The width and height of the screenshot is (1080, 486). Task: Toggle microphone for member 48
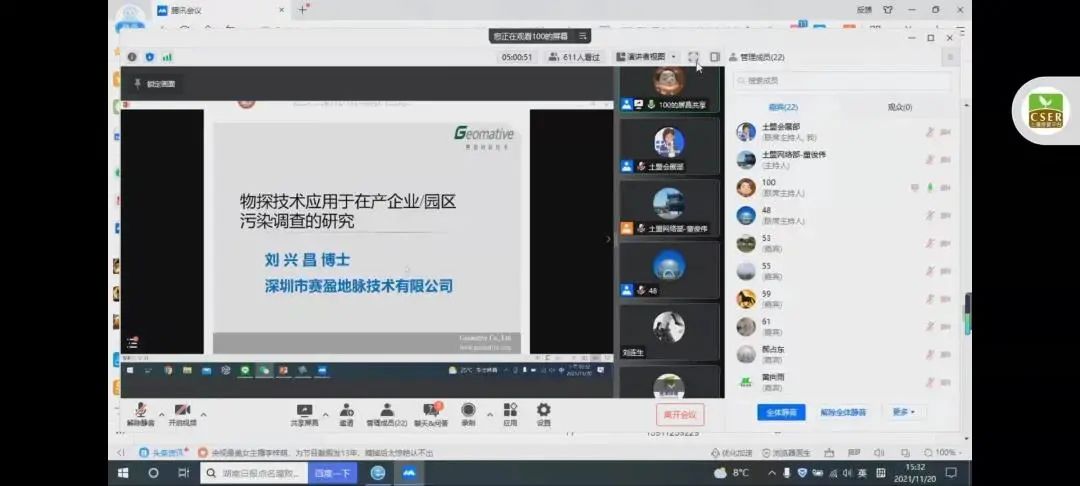[930, 215]
